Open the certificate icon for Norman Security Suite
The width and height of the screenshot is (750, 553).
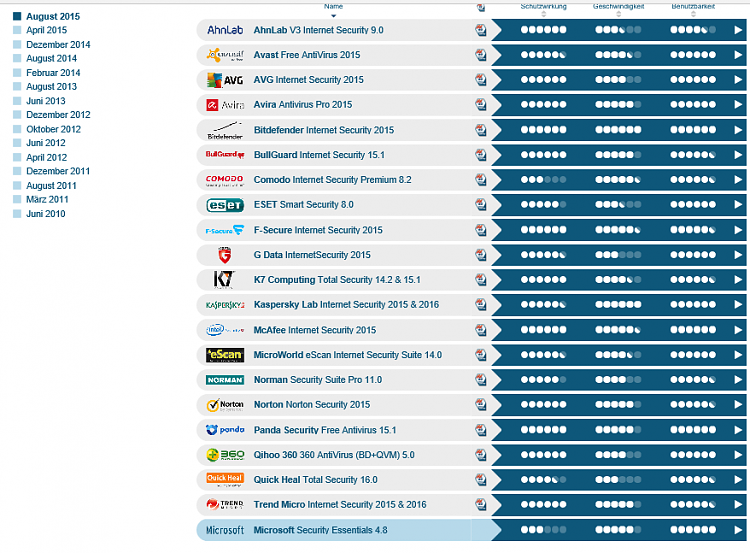[481, 380]
